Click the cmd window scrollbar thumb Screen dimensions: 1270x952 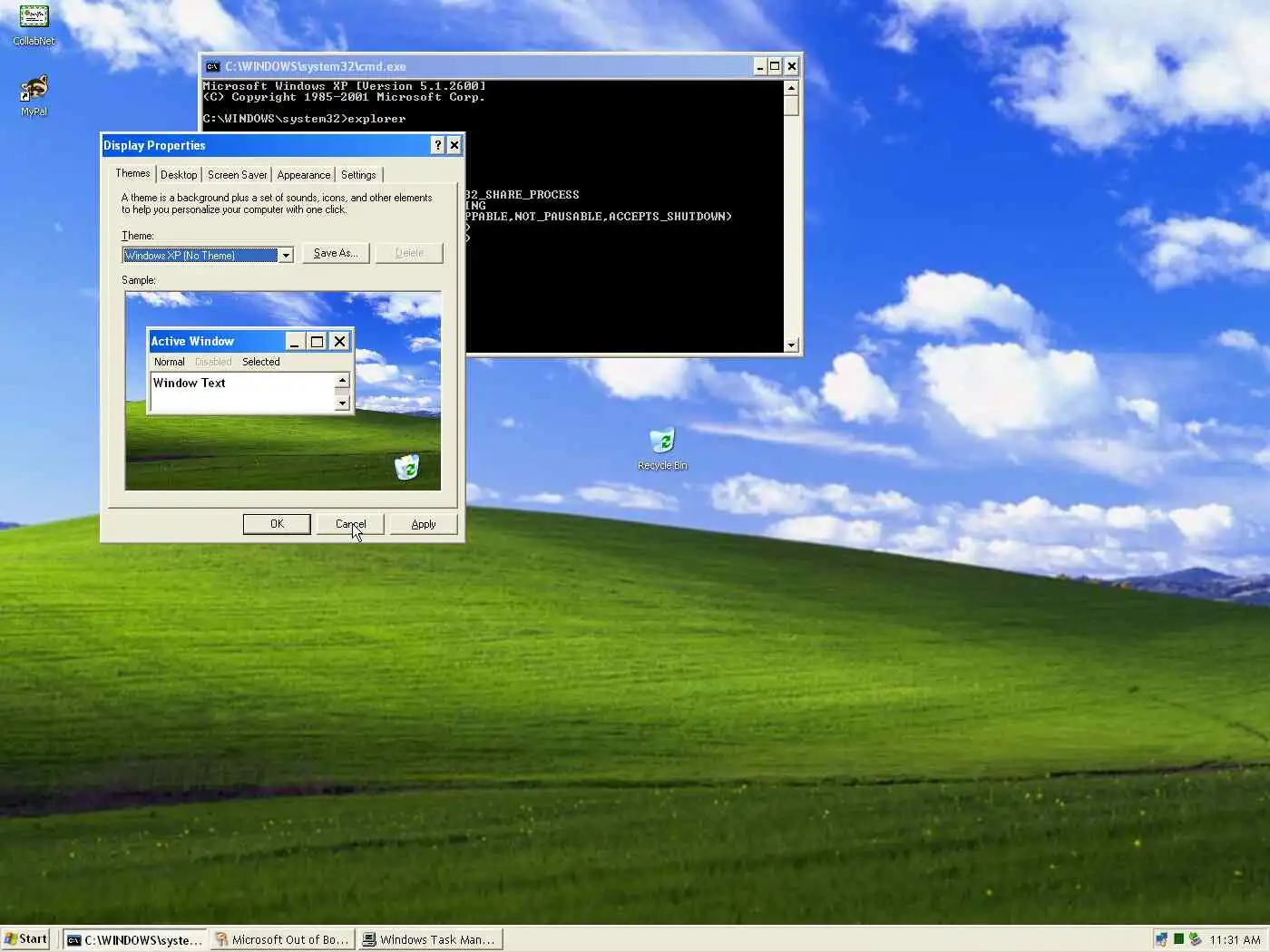791,105
